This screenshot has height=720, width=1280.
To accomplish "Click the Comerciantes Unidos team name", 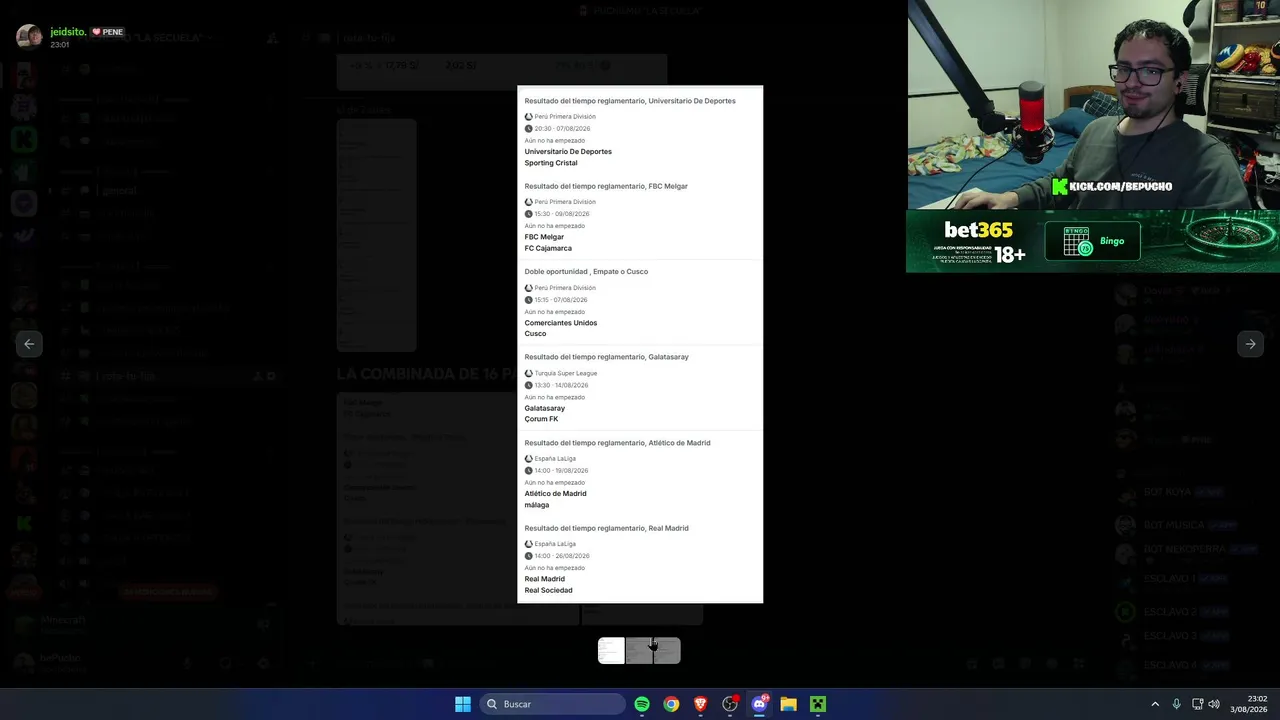I will point(561,323).
